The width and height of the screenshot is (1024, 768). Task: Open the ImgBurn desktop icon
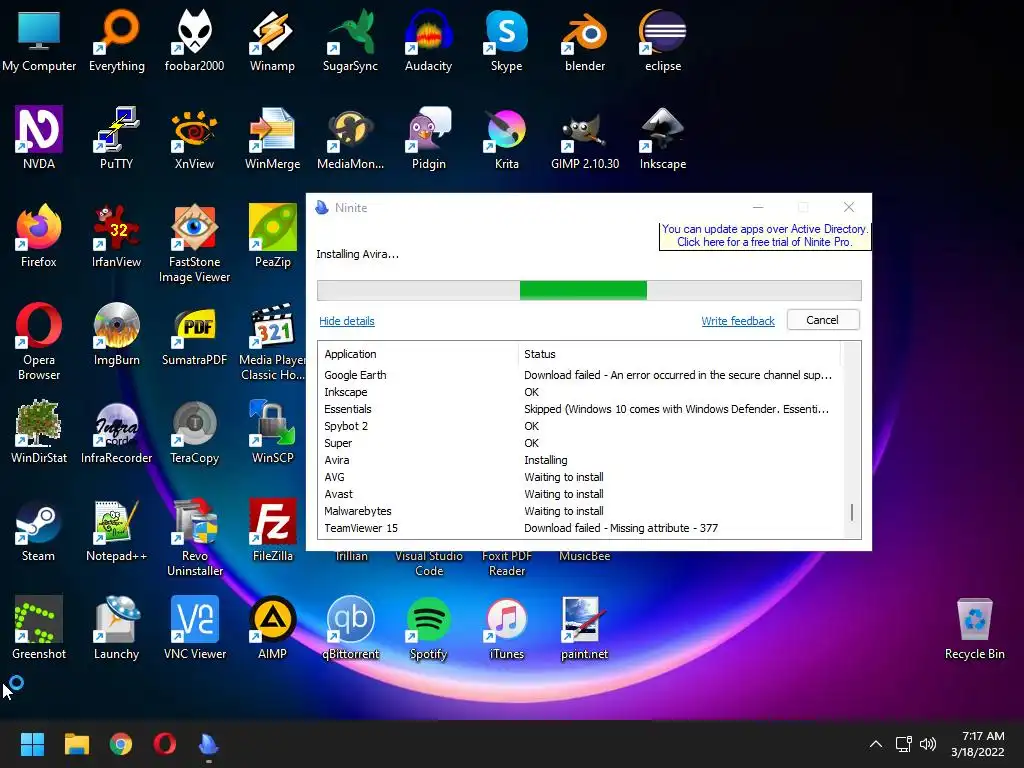pyautogui.click(x=116, y=333)
